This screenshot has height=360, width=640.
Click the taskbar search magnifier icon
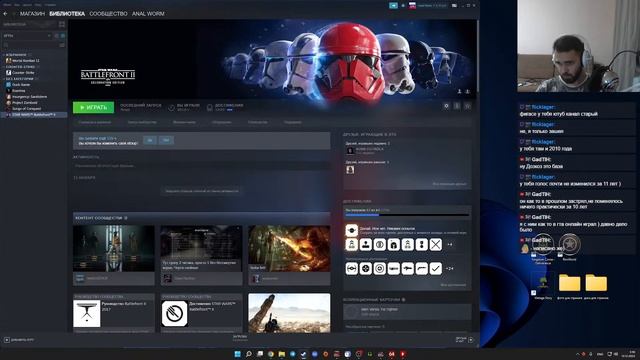[249, 354]
